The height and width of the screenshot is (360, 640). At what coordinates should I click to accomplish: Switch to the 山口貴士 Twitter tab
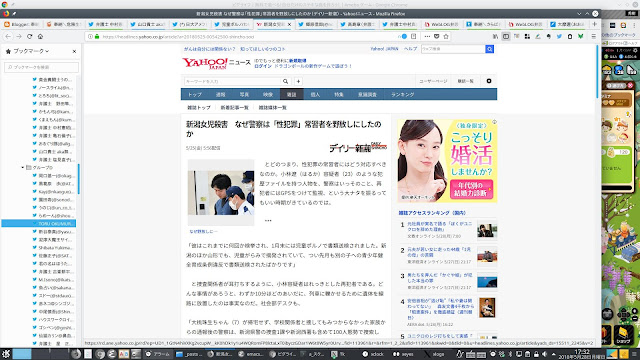click(x=148, y=24)
